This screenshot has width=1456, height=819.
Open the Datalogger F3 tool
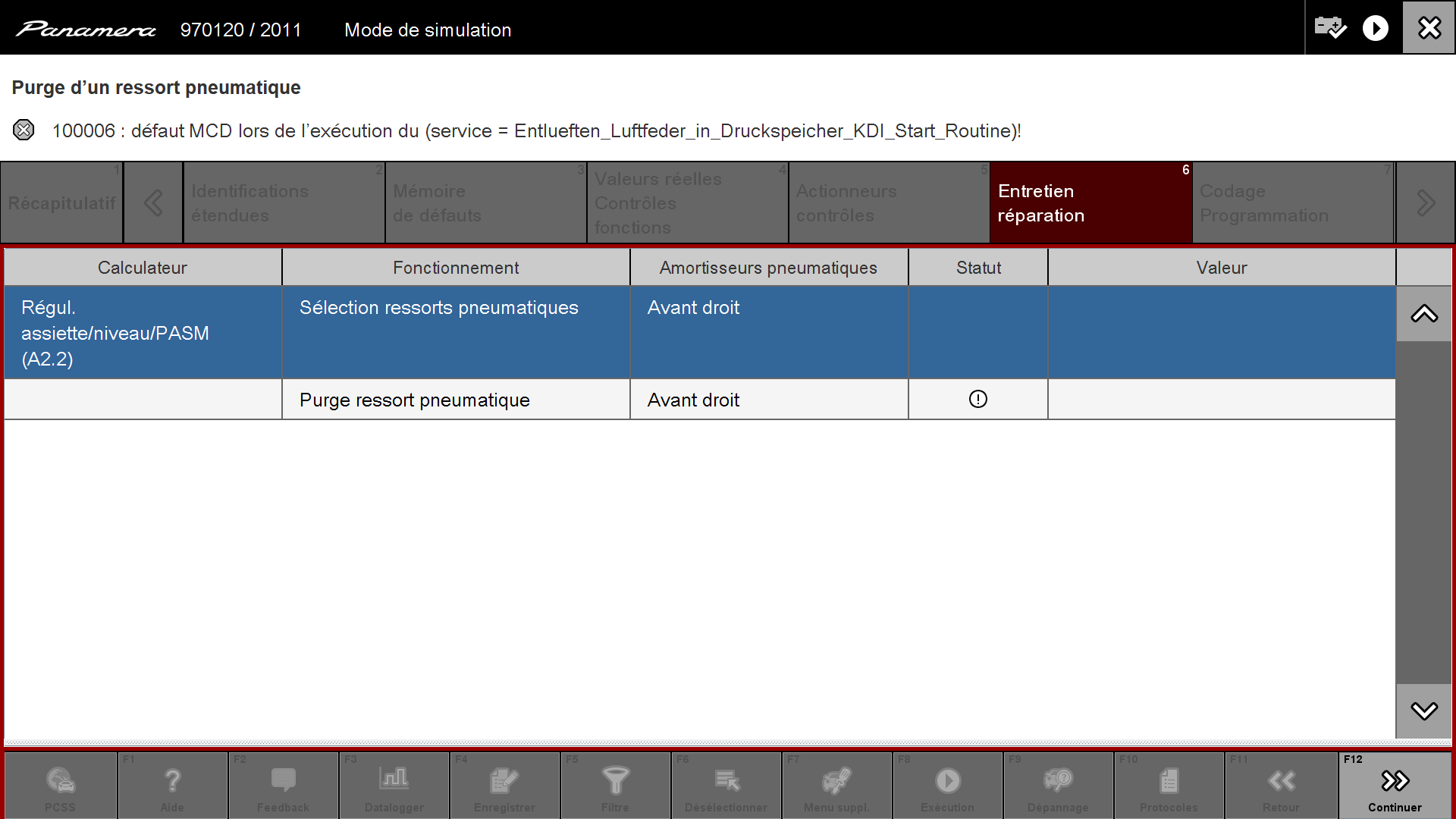tap(394, 785)
